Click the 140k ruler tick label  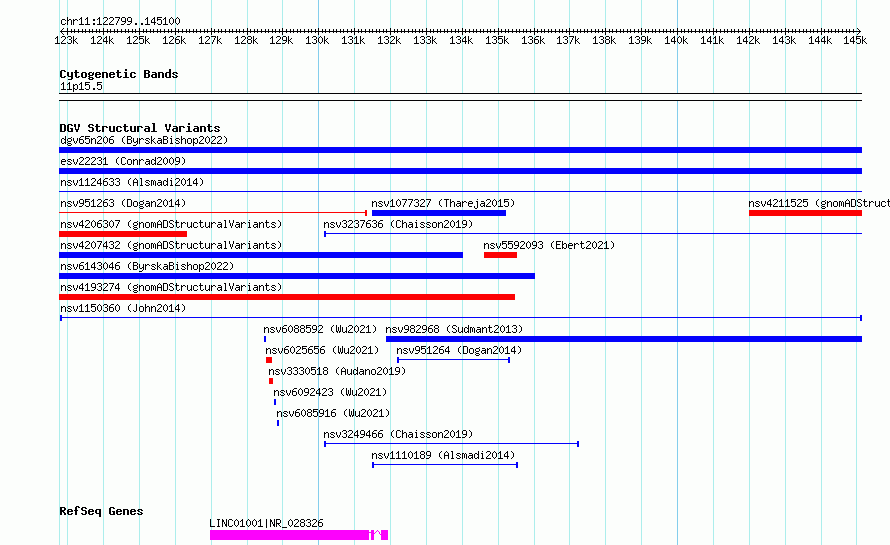[677, 40]
